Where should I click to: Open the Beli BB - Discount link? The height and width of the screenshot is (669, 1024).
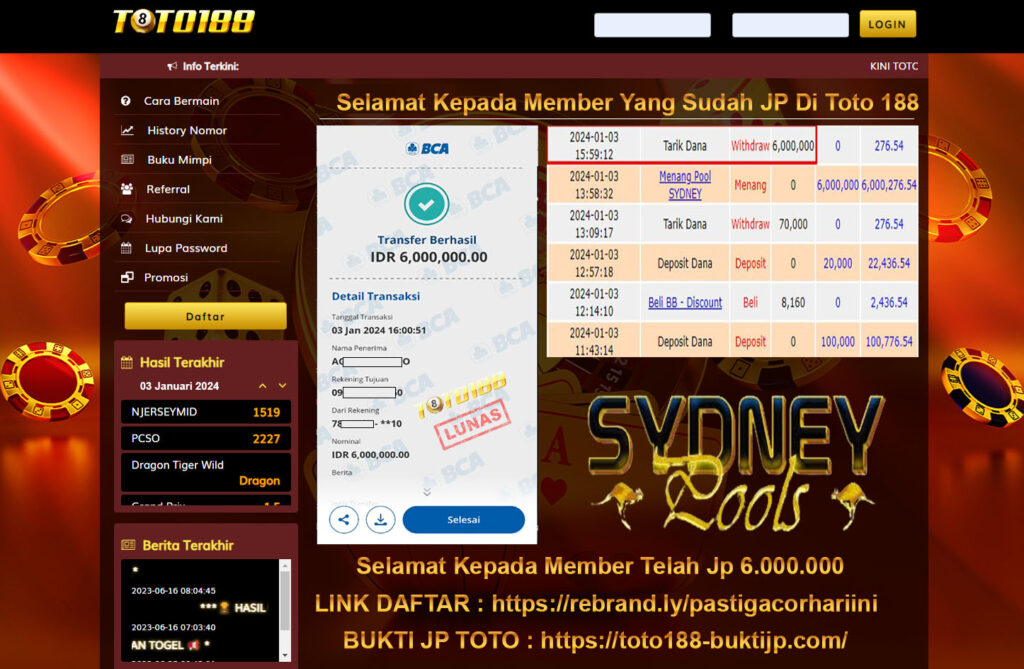pos(684,302)
